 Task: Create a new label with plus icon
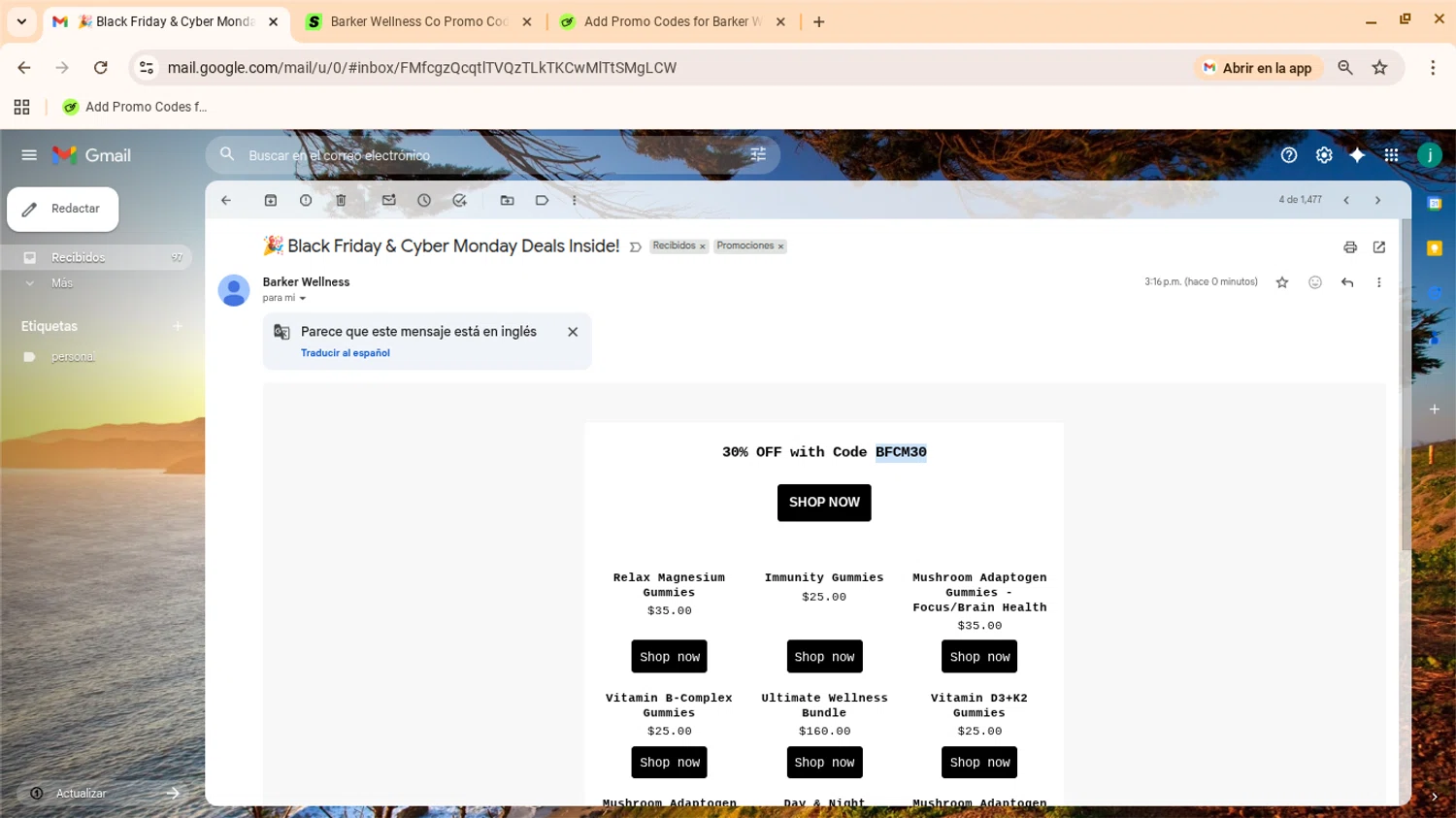pos(178,326)
